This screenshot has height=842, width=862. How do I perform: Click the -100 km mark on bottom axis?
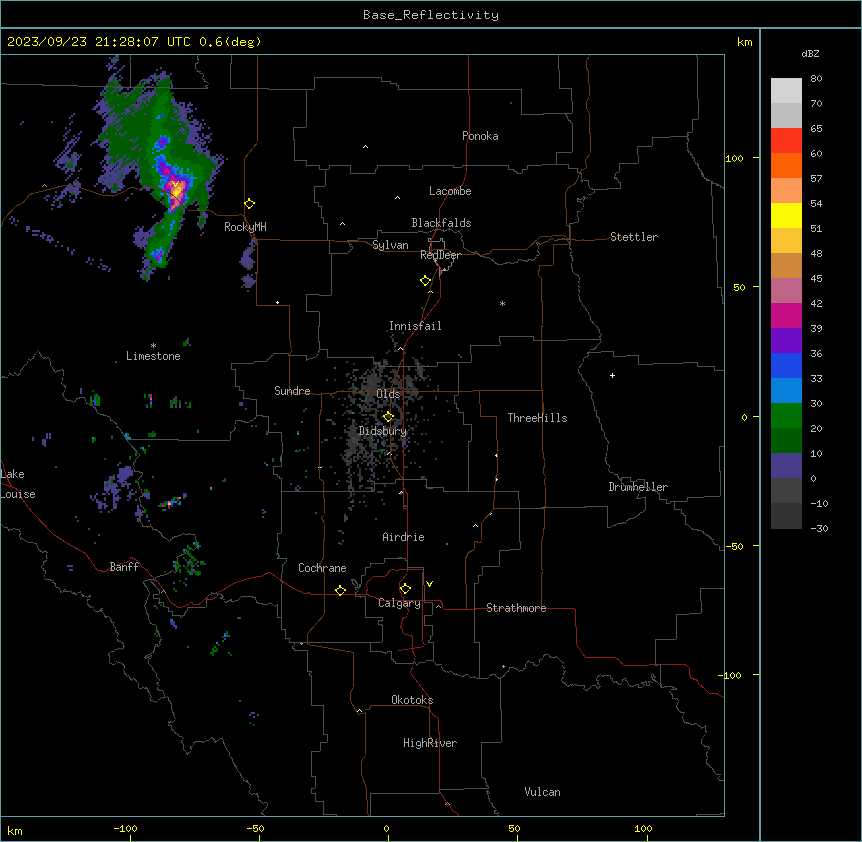click(125, 829)
